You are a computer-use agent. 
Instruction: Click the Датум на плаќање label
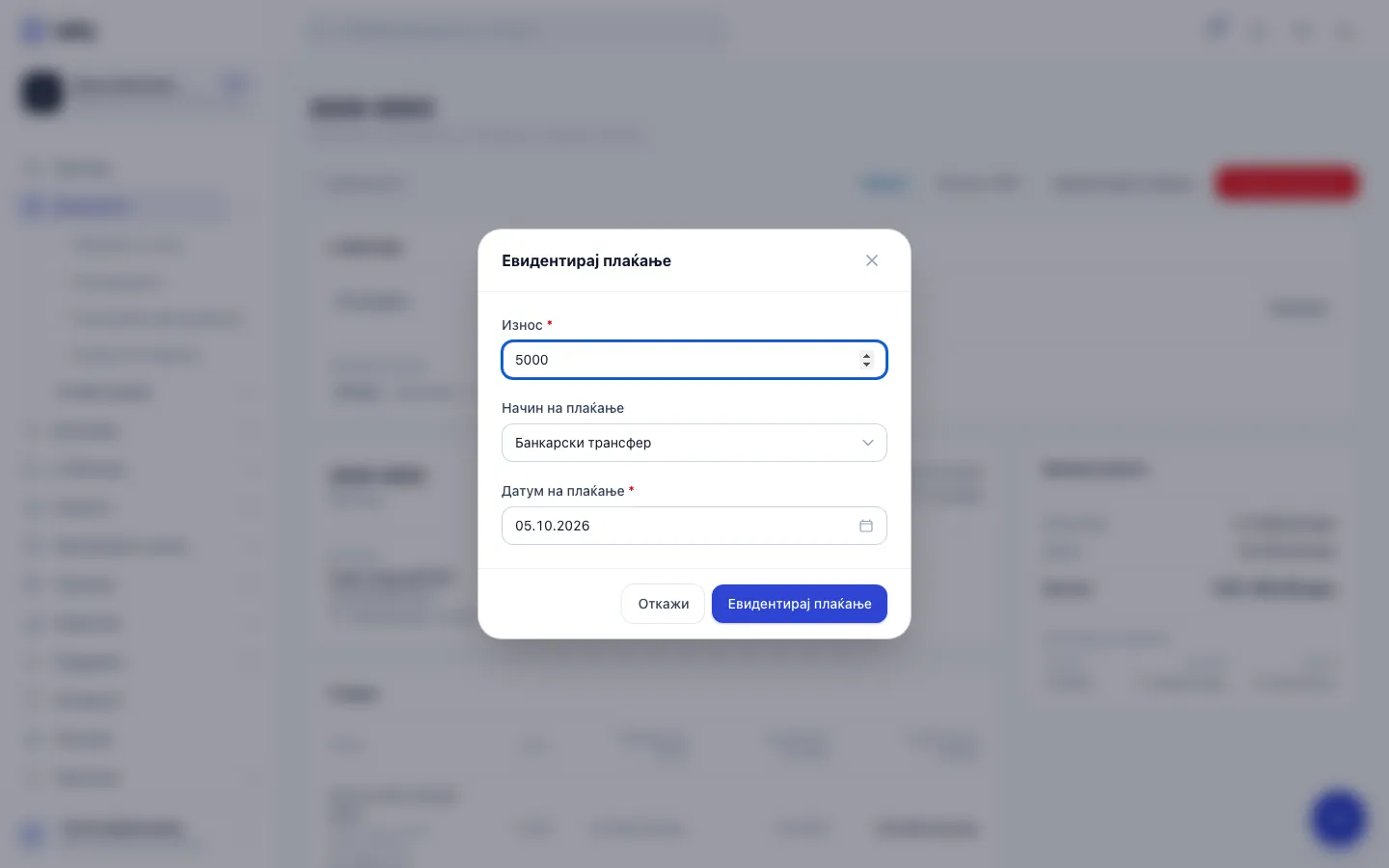[562, 491]
